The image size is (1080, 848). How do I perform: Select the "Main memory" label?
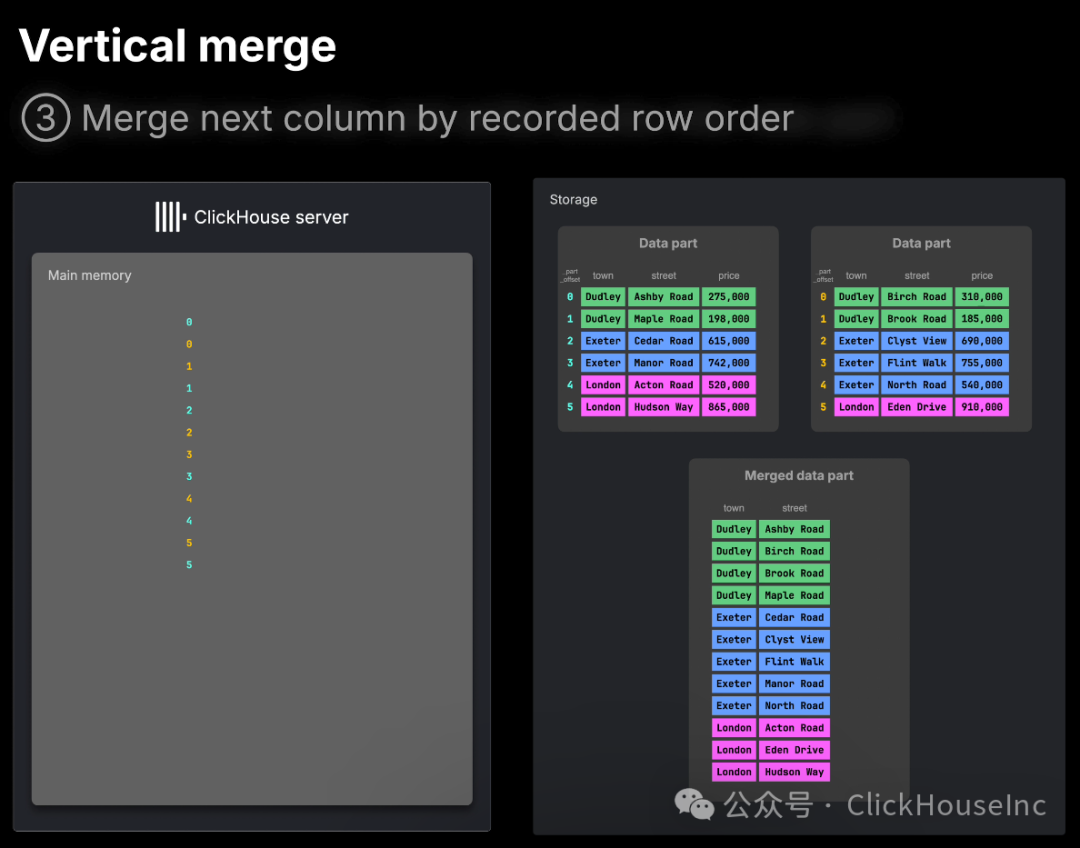click(x=90, y=276)
